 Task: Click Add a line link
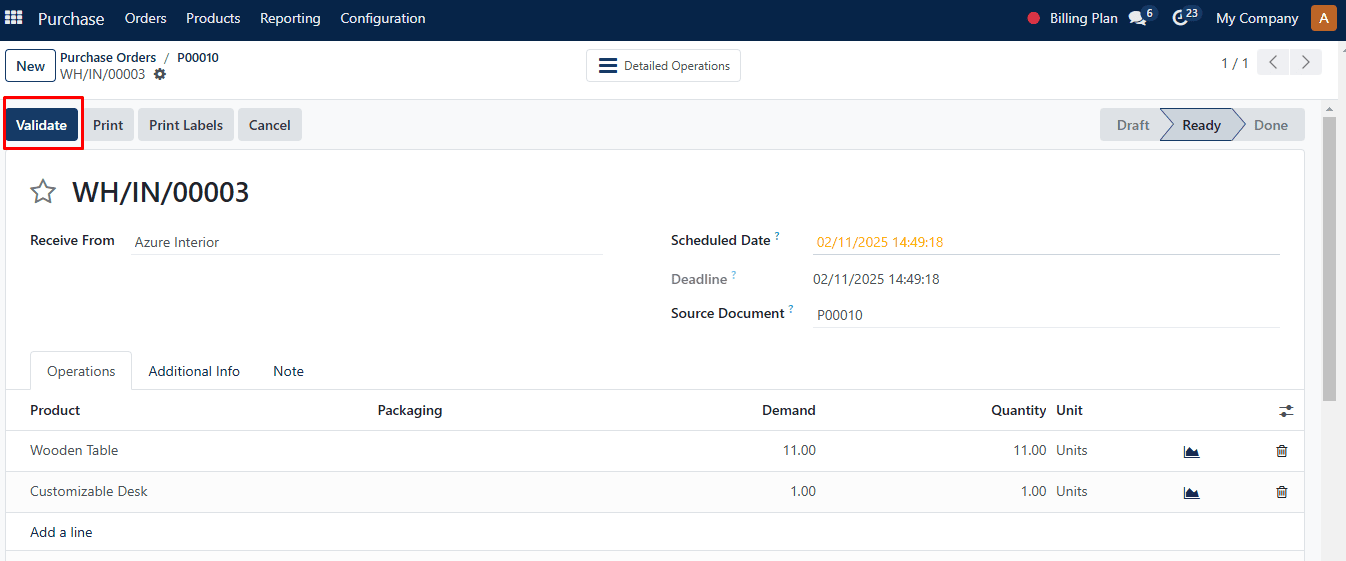[x=61, y=532]
